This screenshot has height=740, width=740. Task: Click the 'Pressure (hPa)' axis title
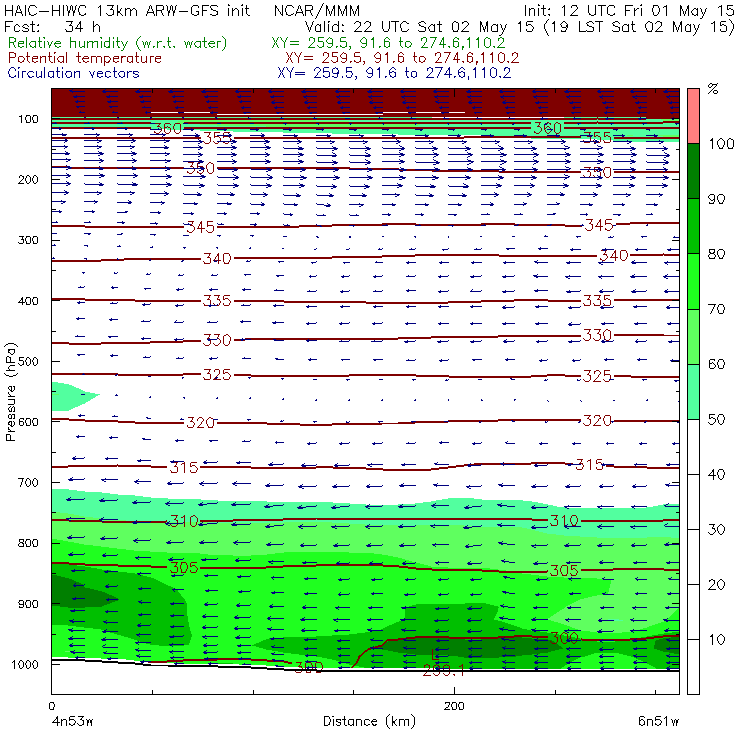tap(10, 392)
